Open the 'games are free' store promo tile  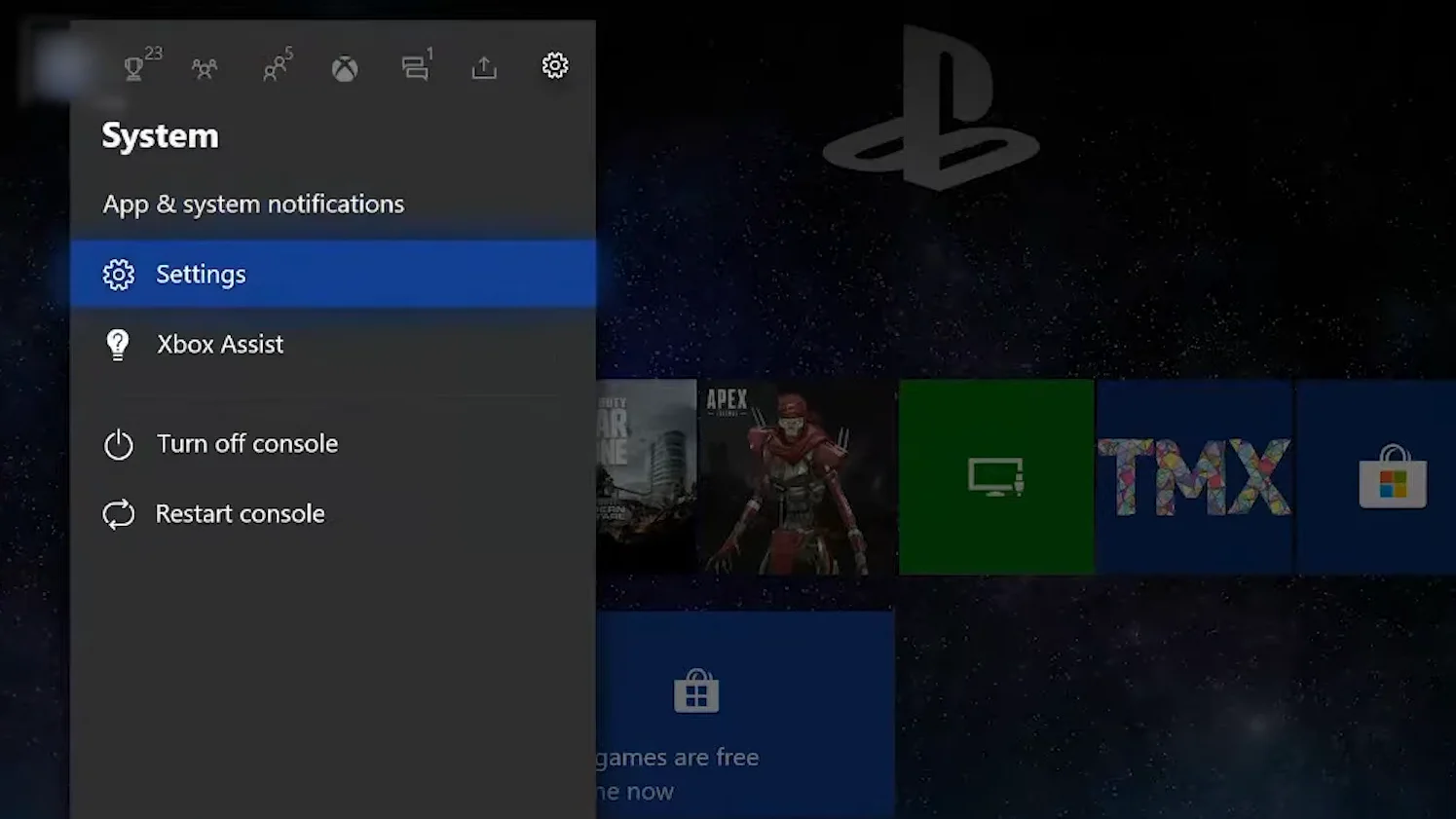[x=745, y=716]
